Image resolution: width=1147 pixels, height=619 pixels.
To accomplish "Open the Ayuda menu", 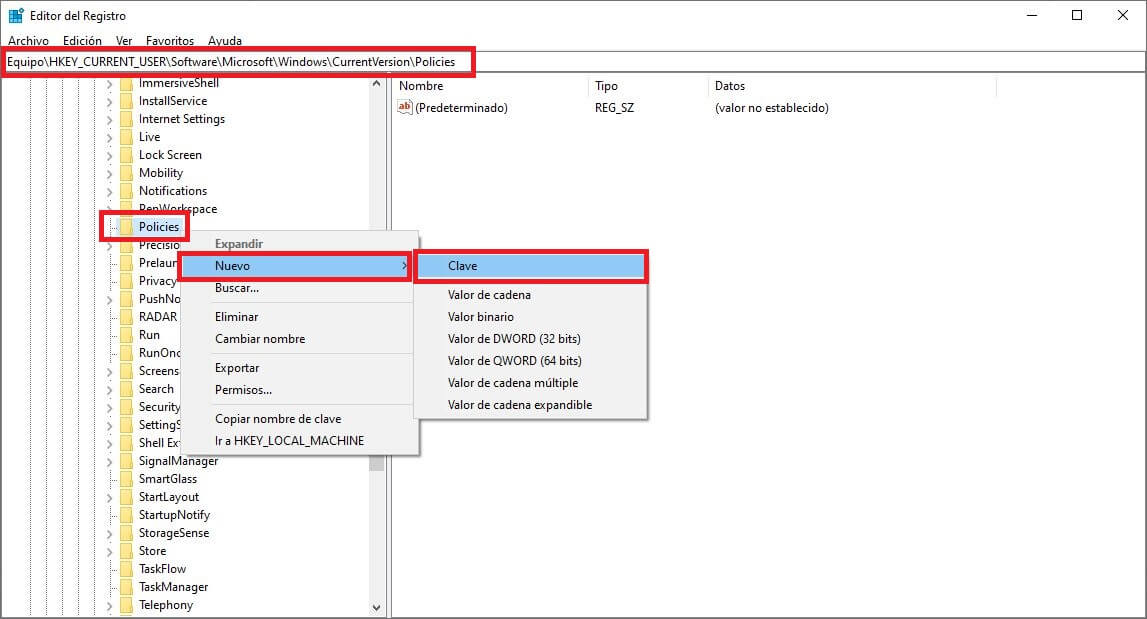I will point(225,41).
